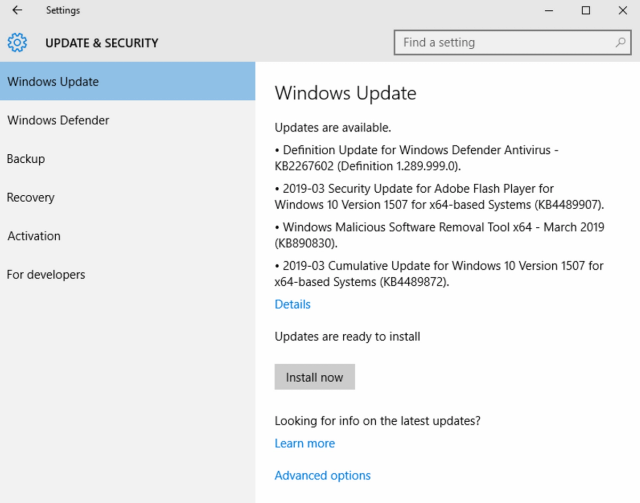Follow the Learn more link
The height and width of the screenshot is (503, 640).
coord(305,443)
